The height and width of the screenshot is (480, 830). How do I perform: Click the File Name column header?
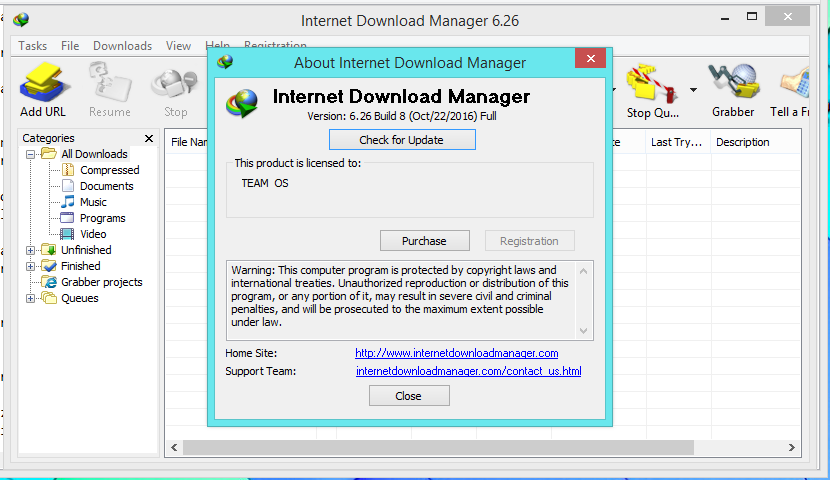click(188, 142)
